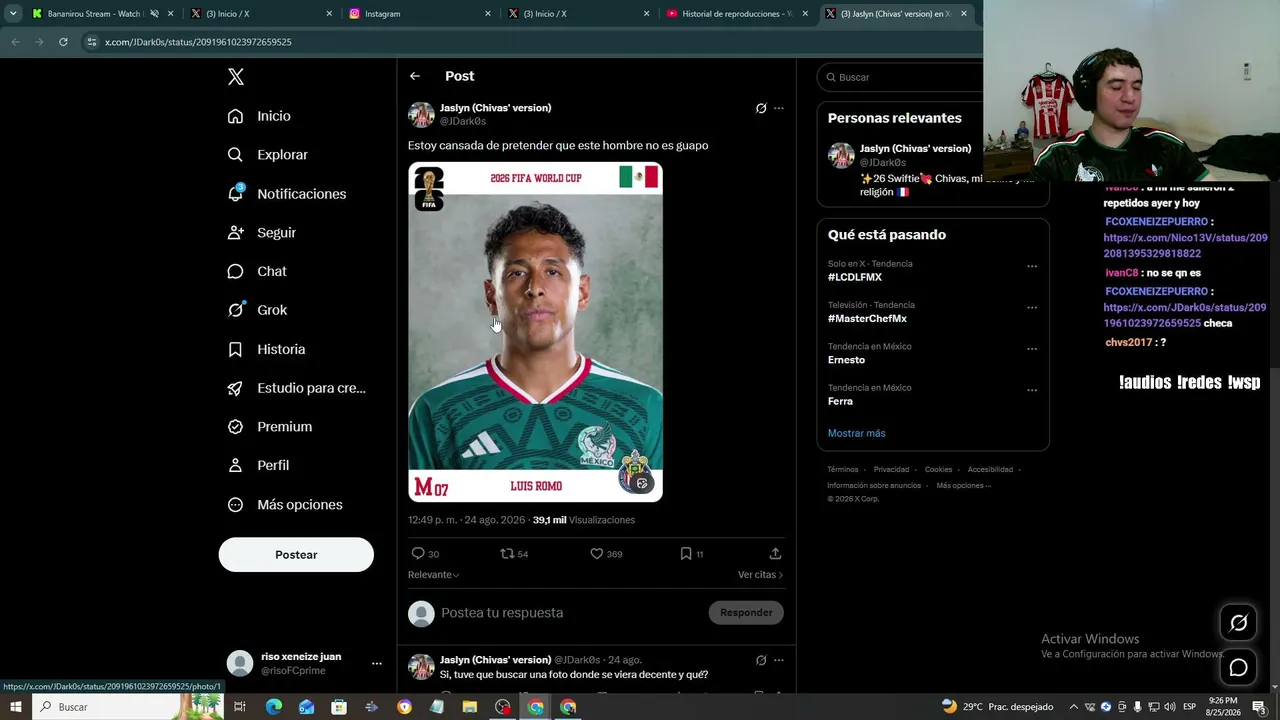Switch to the Instagram tab

pos(420,14)
